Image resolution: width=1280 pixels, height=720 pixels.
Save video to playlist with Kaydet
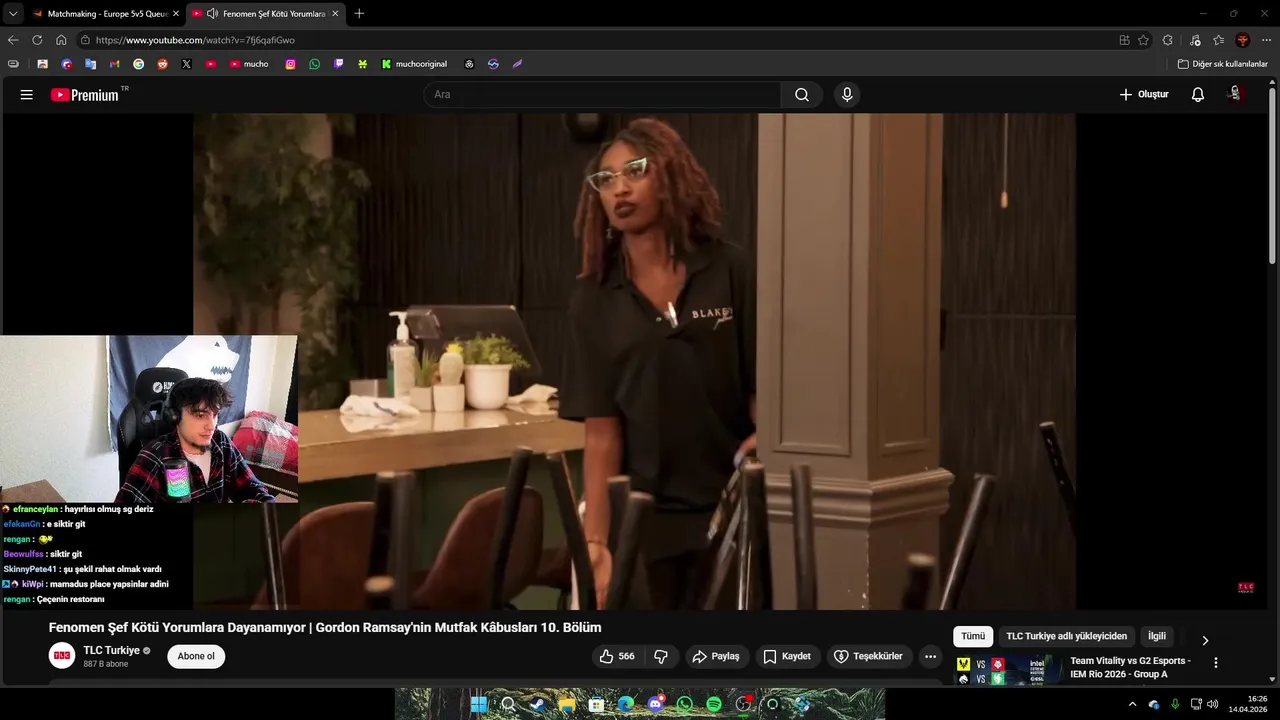787,657
